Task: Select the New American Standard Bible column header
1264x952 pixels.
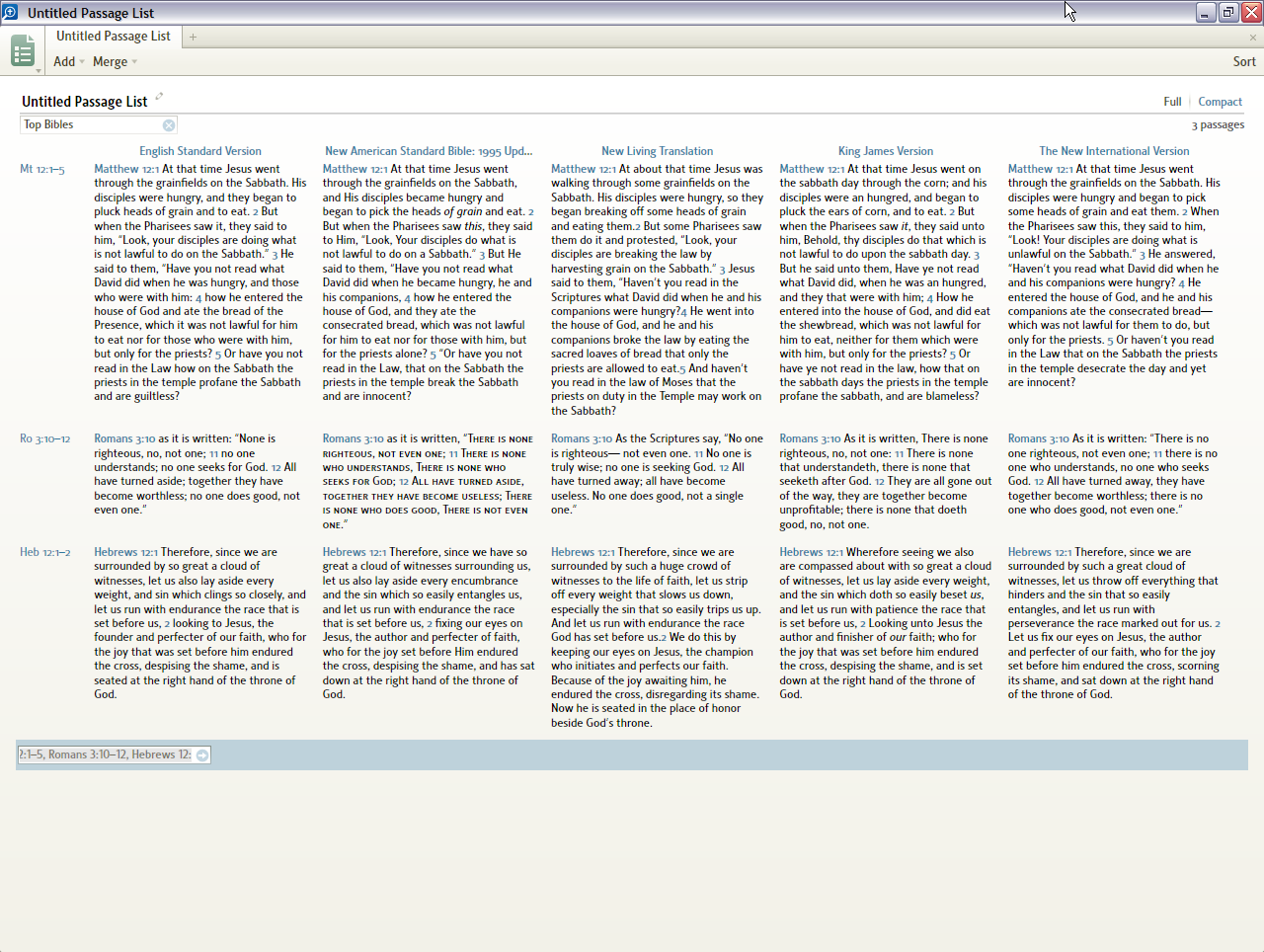Action: pos(429,151)
